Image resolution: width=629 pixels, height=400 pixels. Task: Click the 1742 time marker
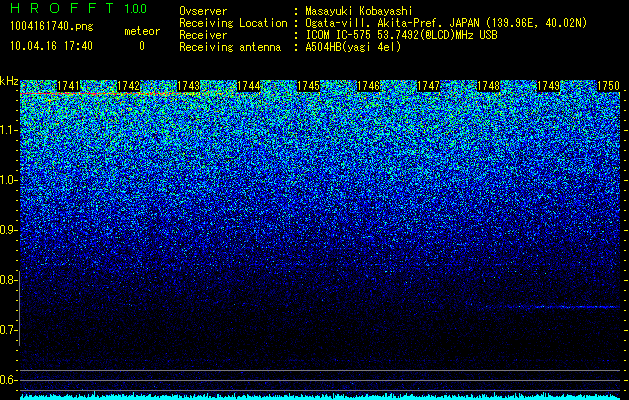coord(128,86)
